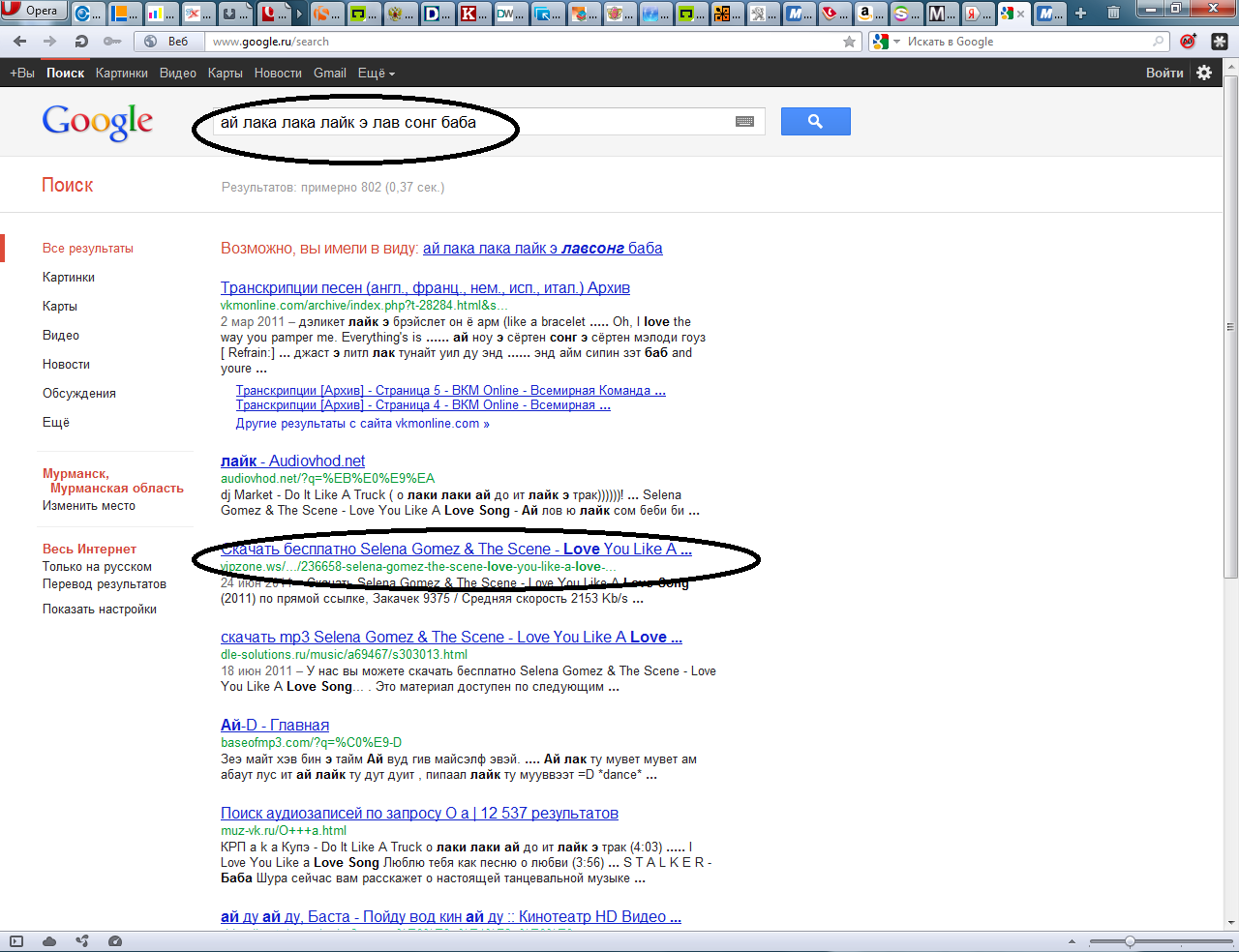Filter by Карты in the left sidebar
Image resolution: width=1239 pixels, height=952 pixels.
[x=60, y=307]
